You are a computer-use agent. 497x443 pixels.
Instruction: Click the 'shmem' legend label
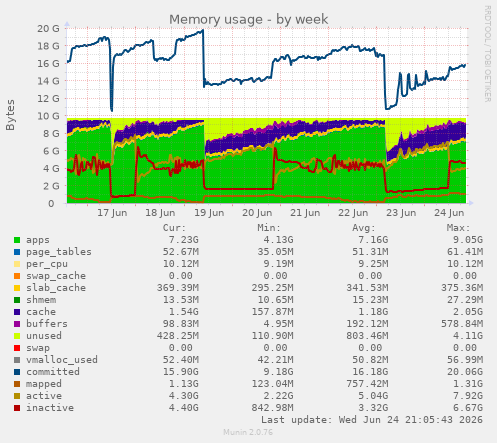coord(41,300)
